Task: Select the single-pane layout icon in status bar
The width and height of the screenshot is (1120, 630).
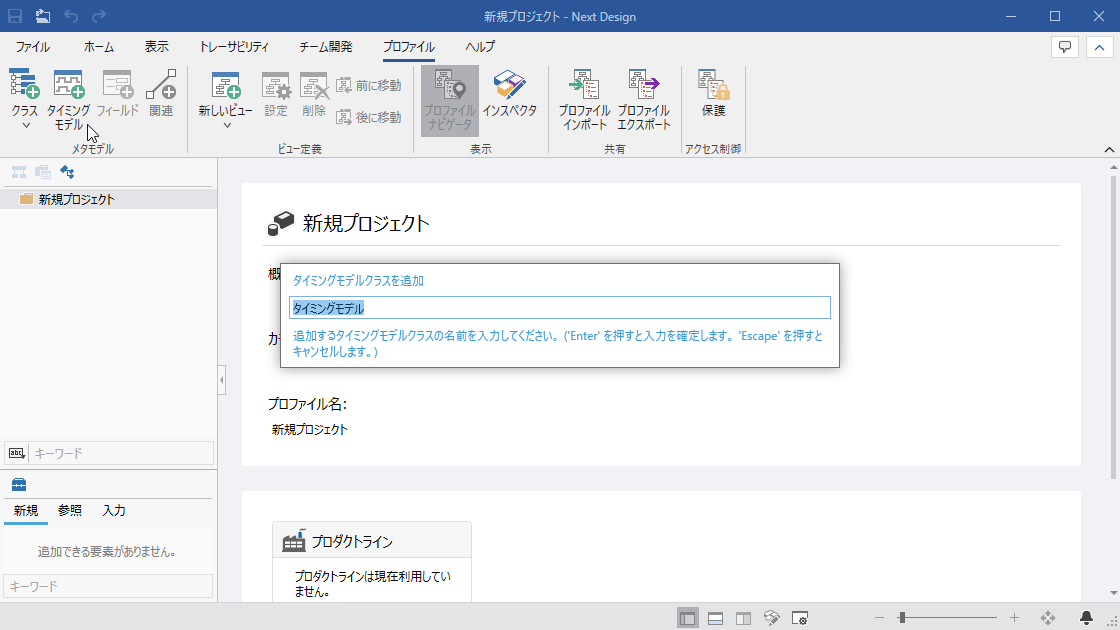Action: (x=687, y=618)
